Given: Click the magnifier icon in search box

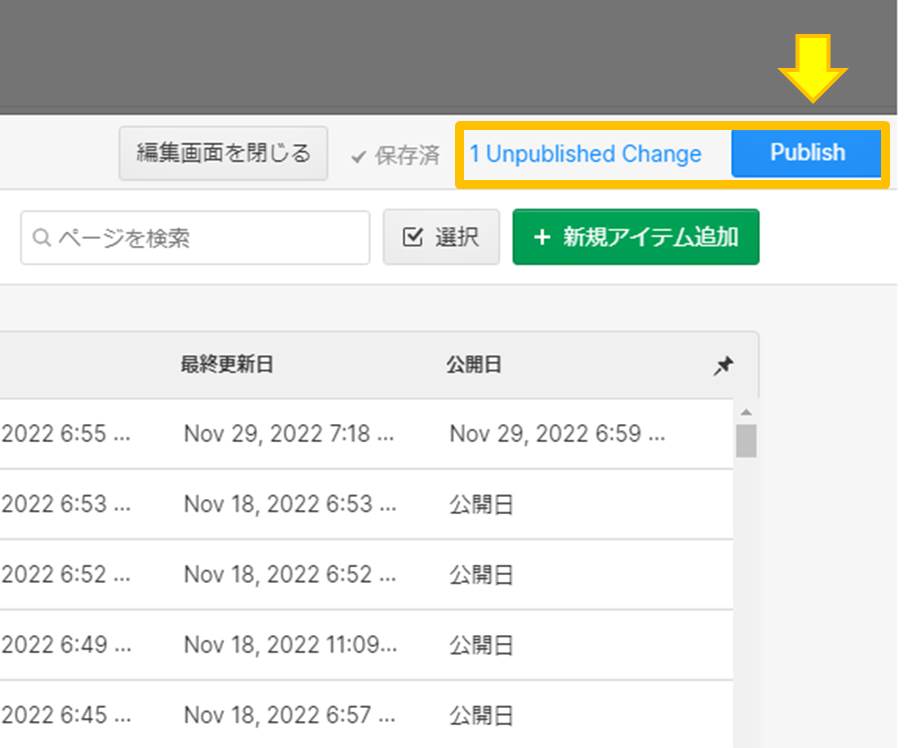Looking at the screenshot, I should [x=42, y=237].
